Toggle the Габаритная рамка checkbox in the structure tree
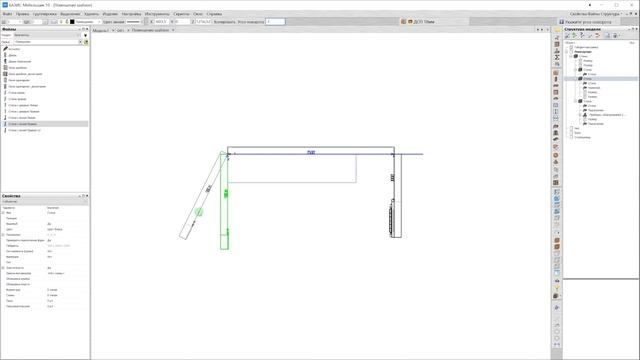The image size is (640, 360). pyautogui.click(x=571, y=47)
